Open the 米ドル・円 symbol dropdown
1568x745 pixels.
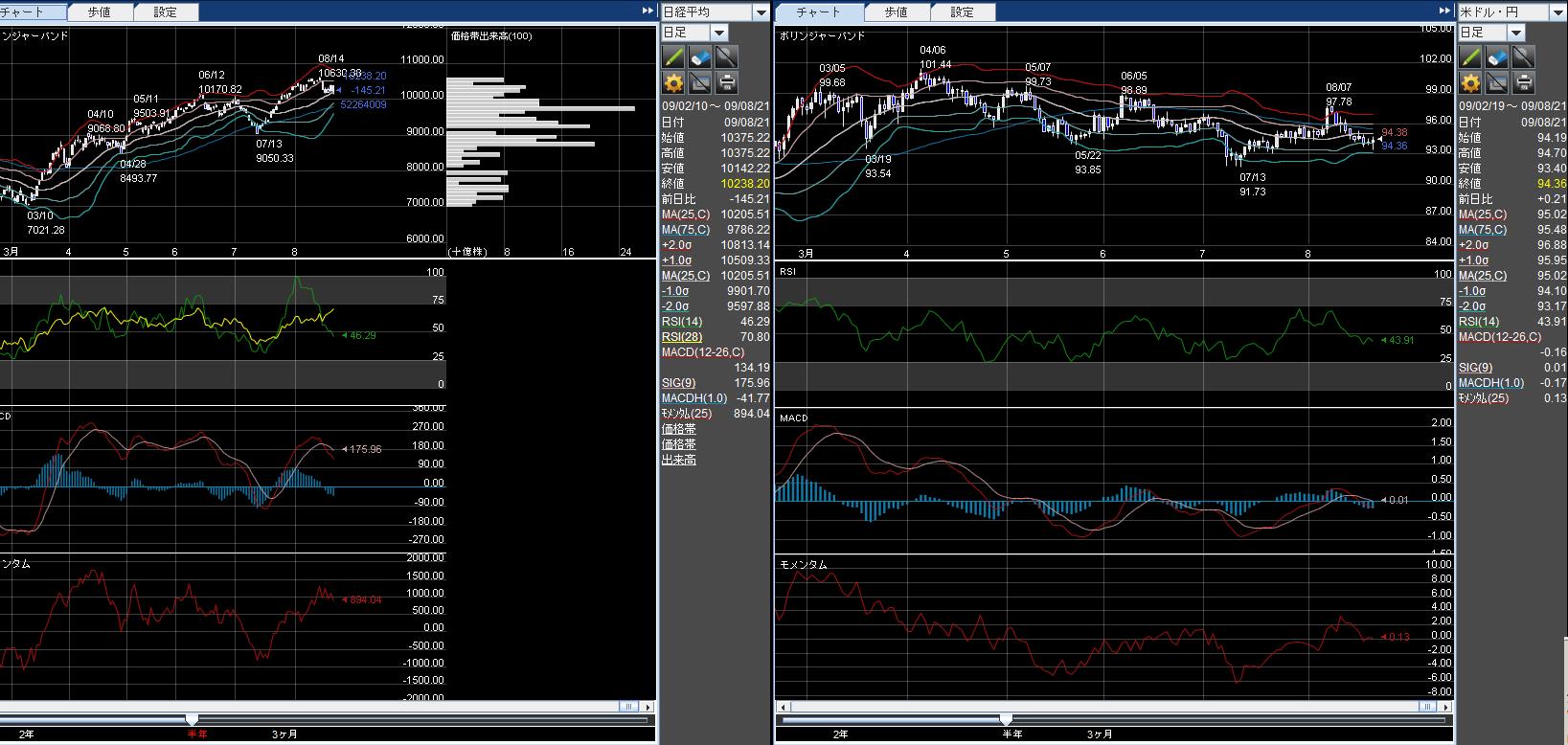(x=1557, y=12)
